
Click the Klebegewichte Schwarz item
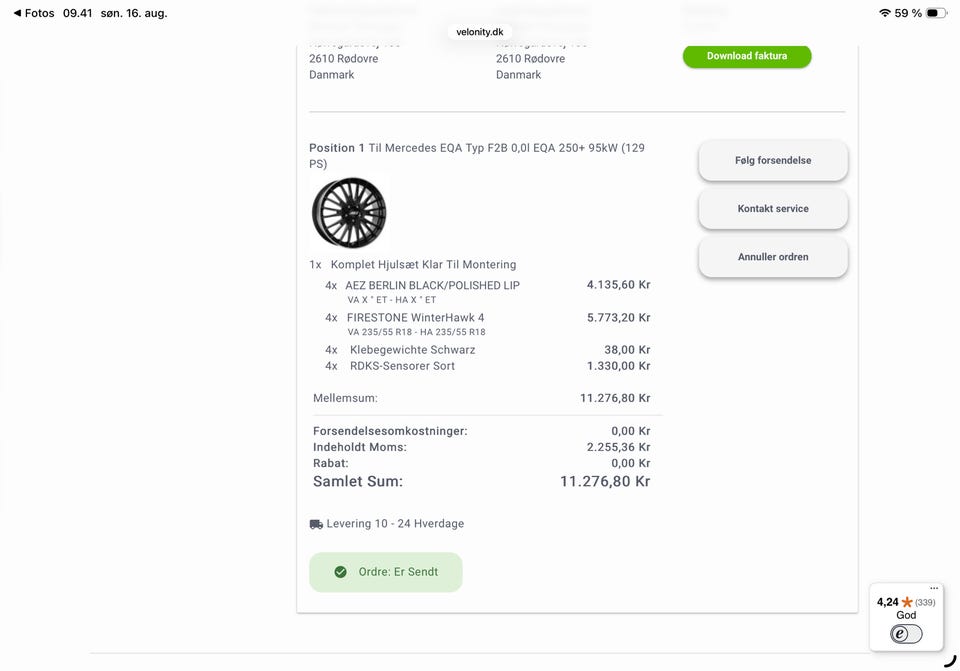(x=413, y=350)
